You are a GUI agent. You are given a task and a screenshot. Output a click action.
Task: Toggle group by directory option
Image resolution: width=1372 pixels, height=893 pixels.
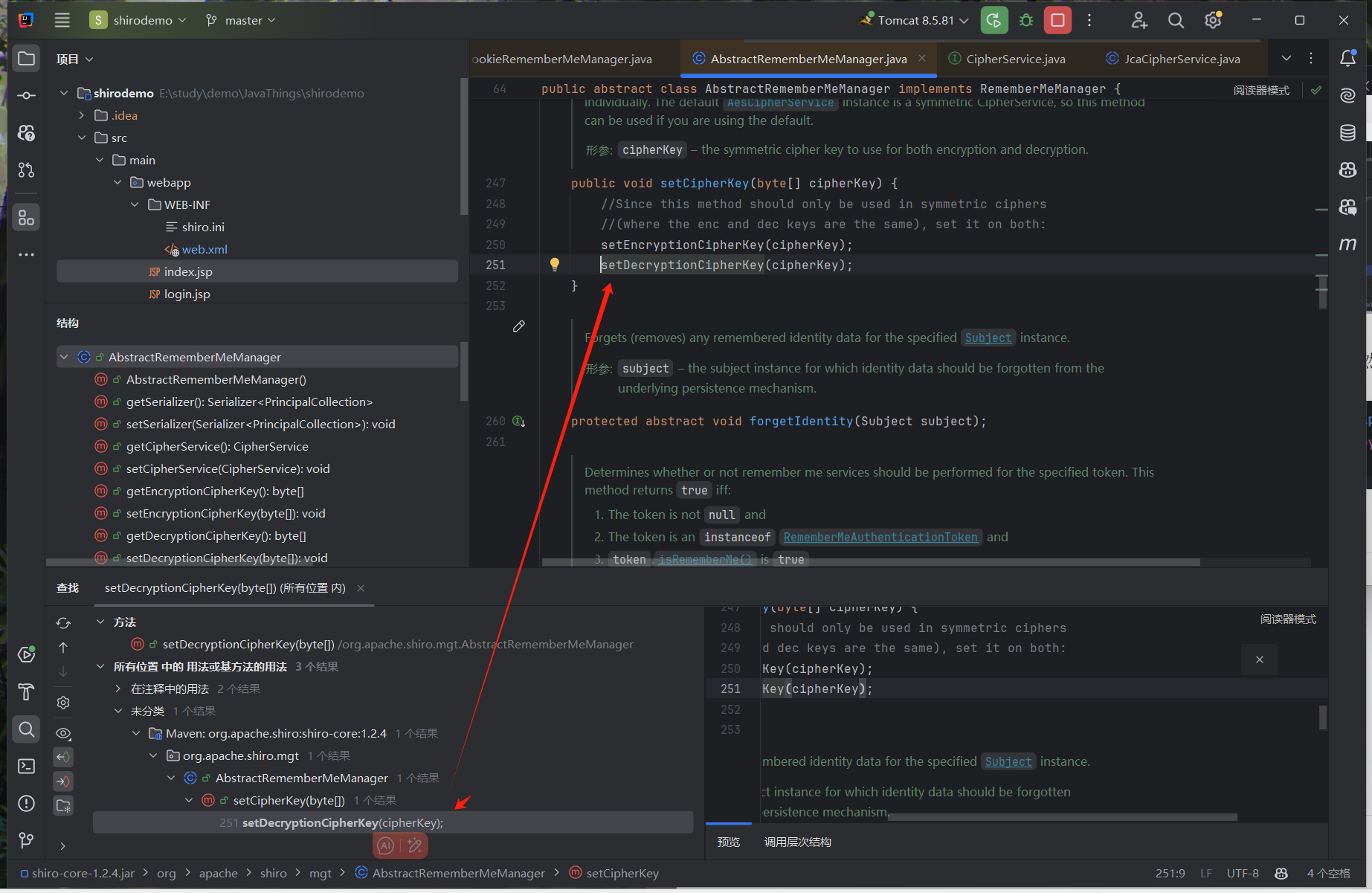63,805
